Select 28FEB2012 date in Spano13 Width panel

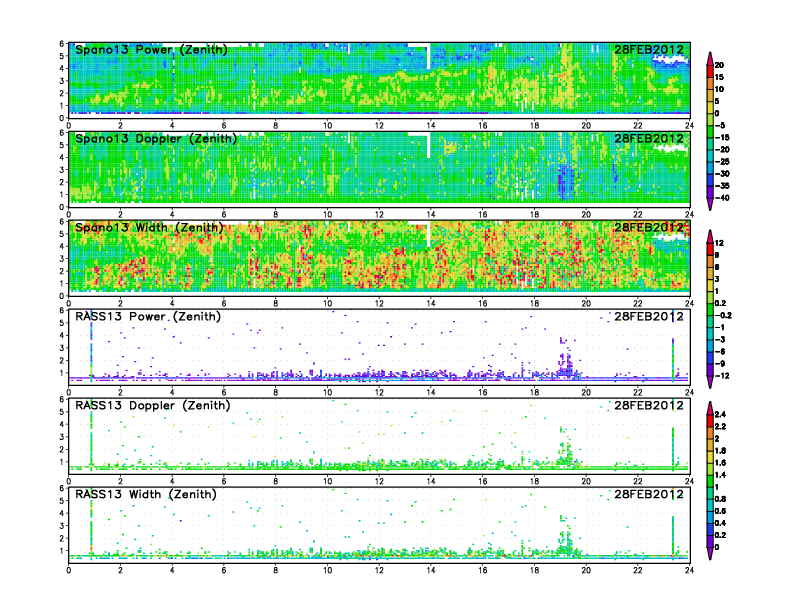click(x=649, y=228)
